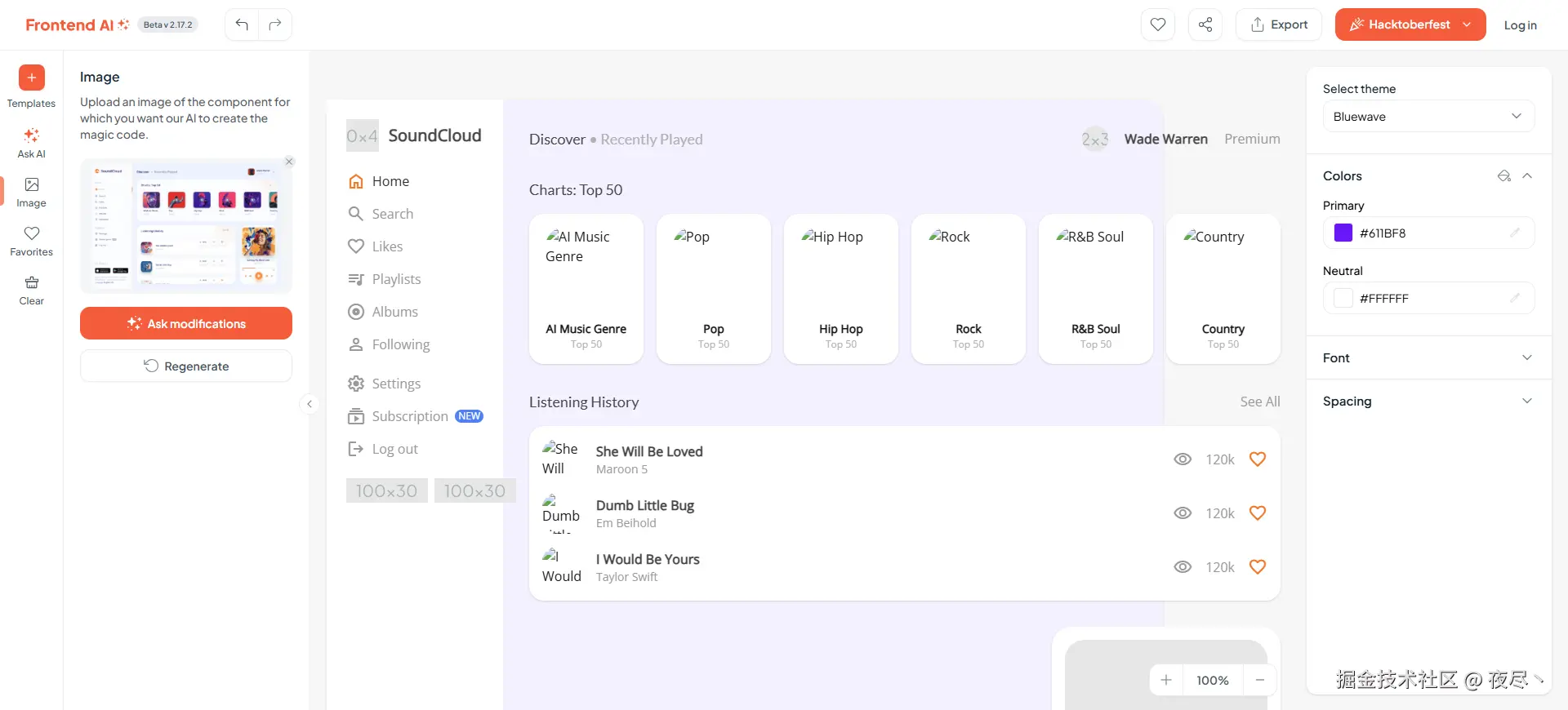Screen dimensions: 1568x710
Task: Toggle like on She Will Be Loved
Action: tap(1258, 459)
